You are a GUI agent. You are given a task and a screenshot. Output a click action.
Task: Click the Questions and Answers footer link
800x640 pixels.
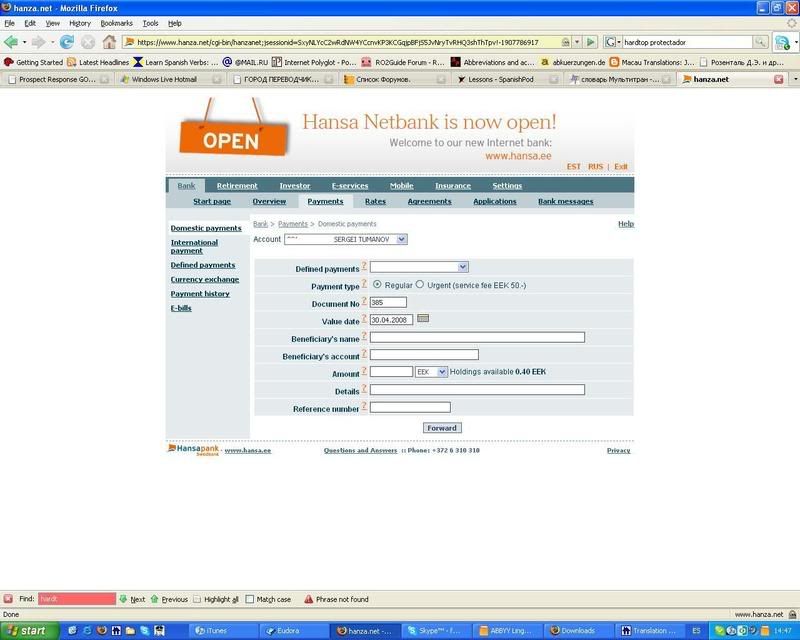(x=360, y=450)
